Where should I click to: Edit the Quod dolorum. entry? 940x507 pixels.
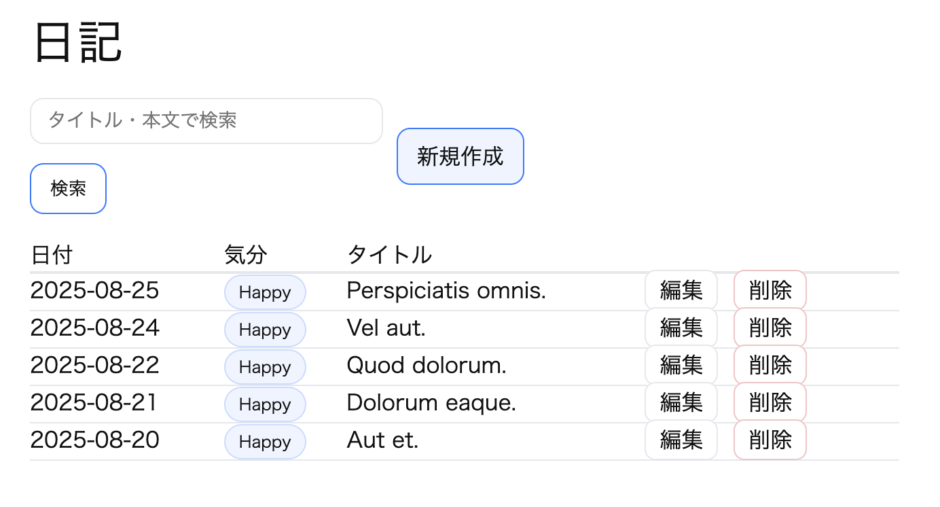(x=681, y=365)
